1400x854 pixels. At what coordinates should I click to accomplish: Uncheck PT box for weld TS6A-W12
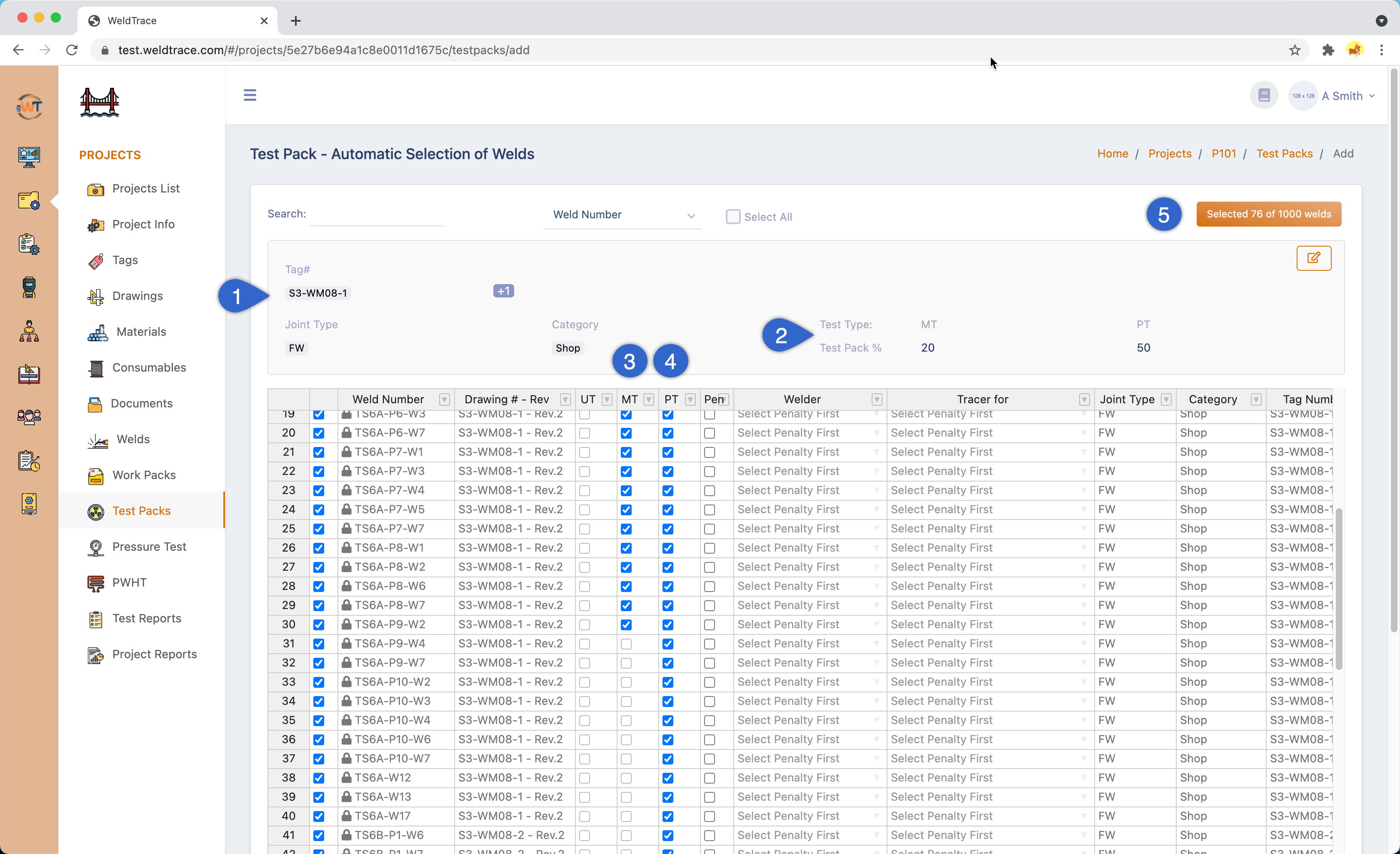click(667, 778)
